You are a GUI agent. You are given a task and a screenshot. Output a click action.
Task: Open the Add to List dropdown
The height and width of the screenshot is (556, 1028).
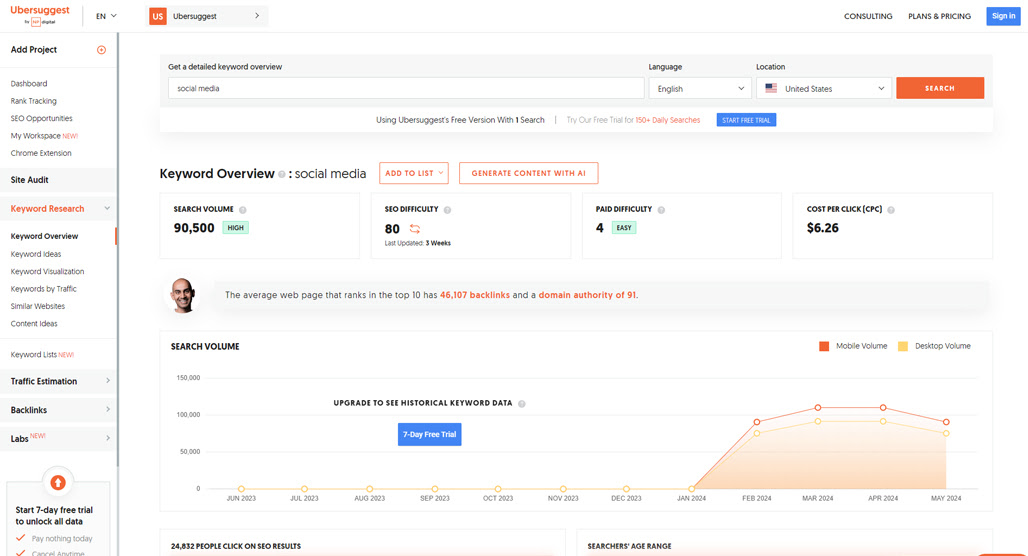point(414,173)
